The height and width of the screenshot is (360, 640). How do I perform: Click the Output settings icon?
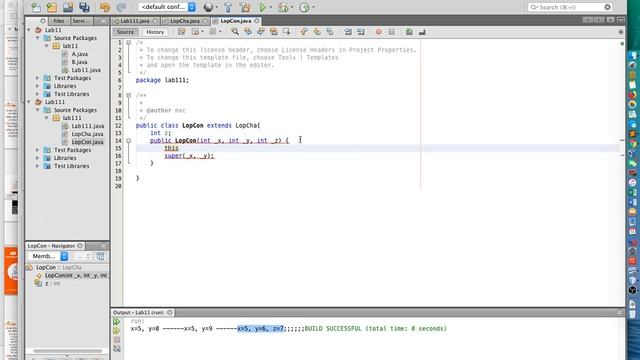(117, 349)
